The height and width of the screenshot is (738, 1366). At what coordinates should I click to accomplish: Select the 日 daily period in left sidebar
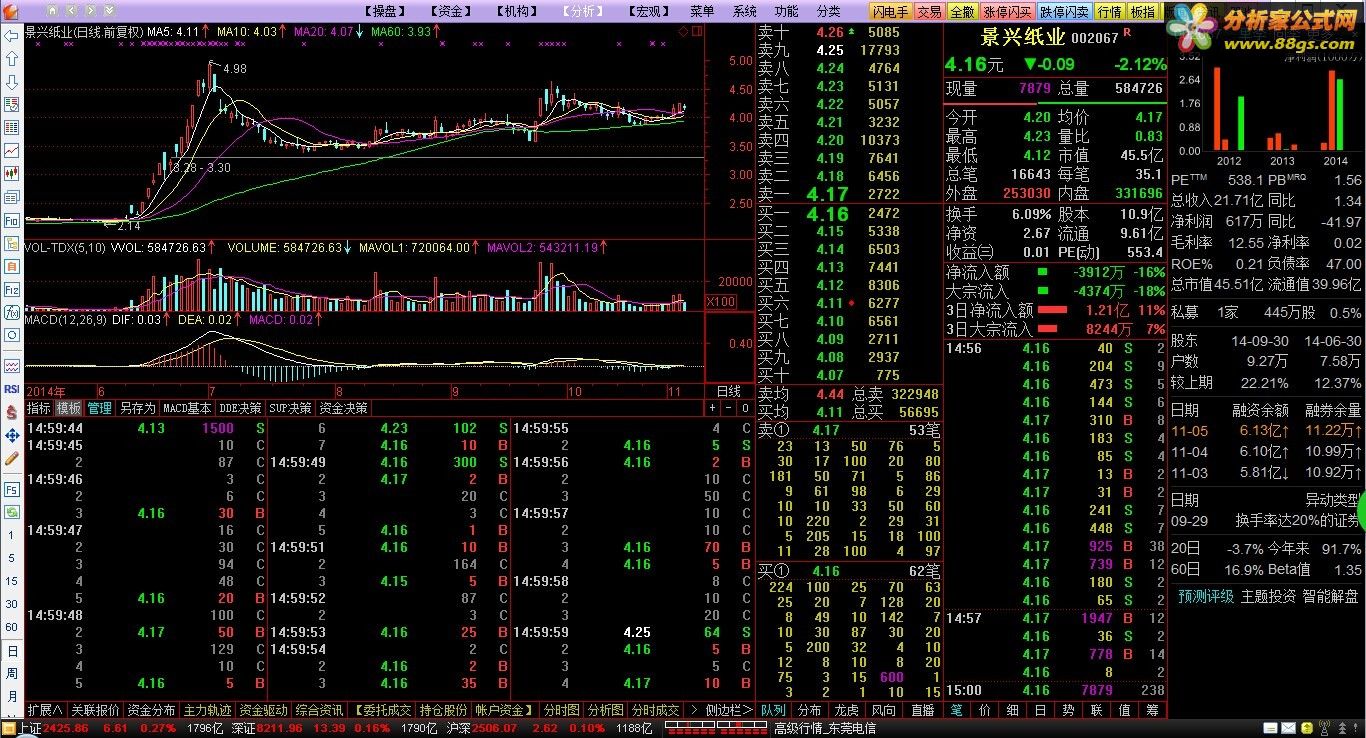pos(11,650)
